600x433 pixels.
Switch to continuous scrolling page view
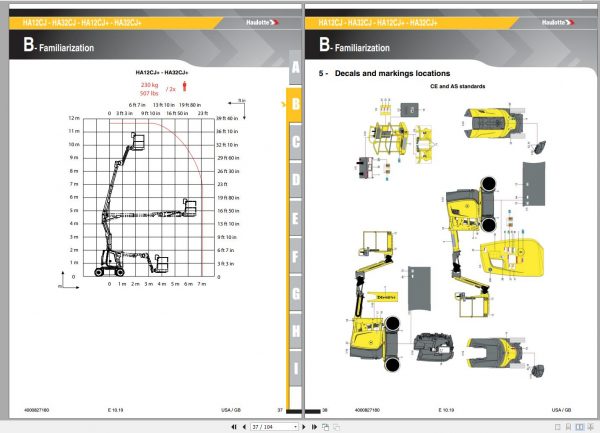coord(568,426)
